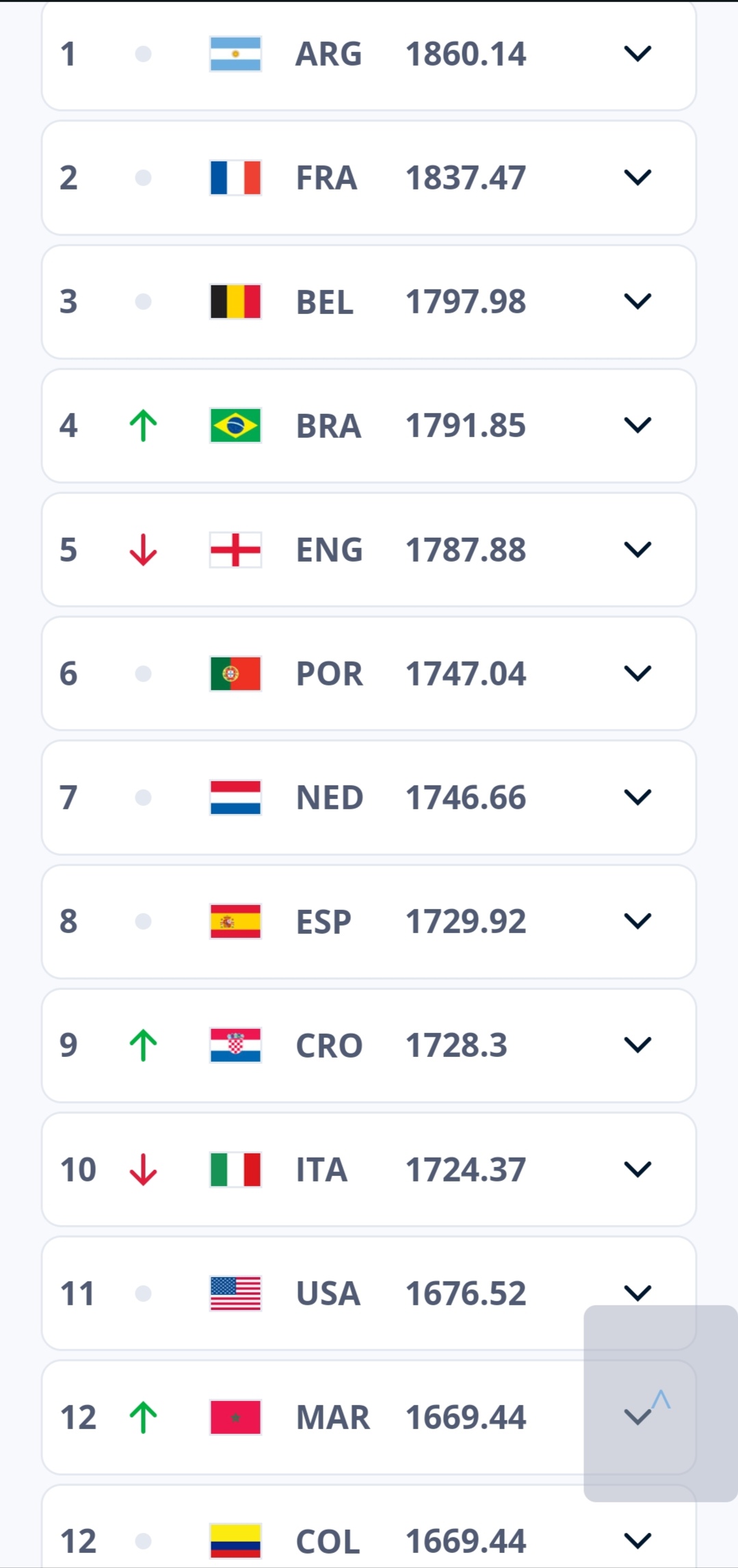Click green up arrow beside Brazil rank
The width and height of the screenshot is (738, 1568).
click(143, 426)
